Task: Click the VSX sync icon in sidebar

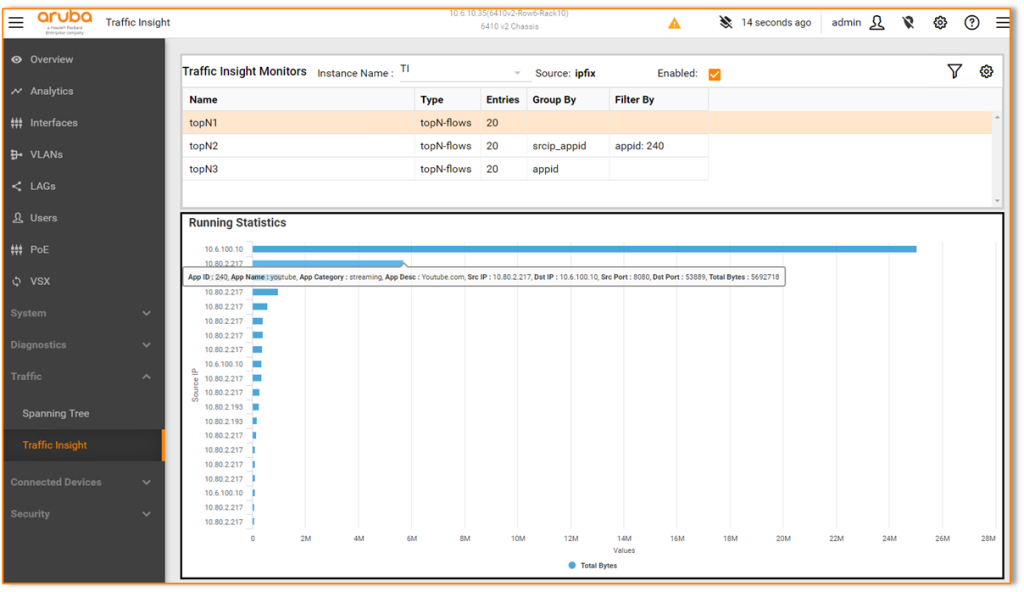Action: pyautogui.click(x=16, y=282)
